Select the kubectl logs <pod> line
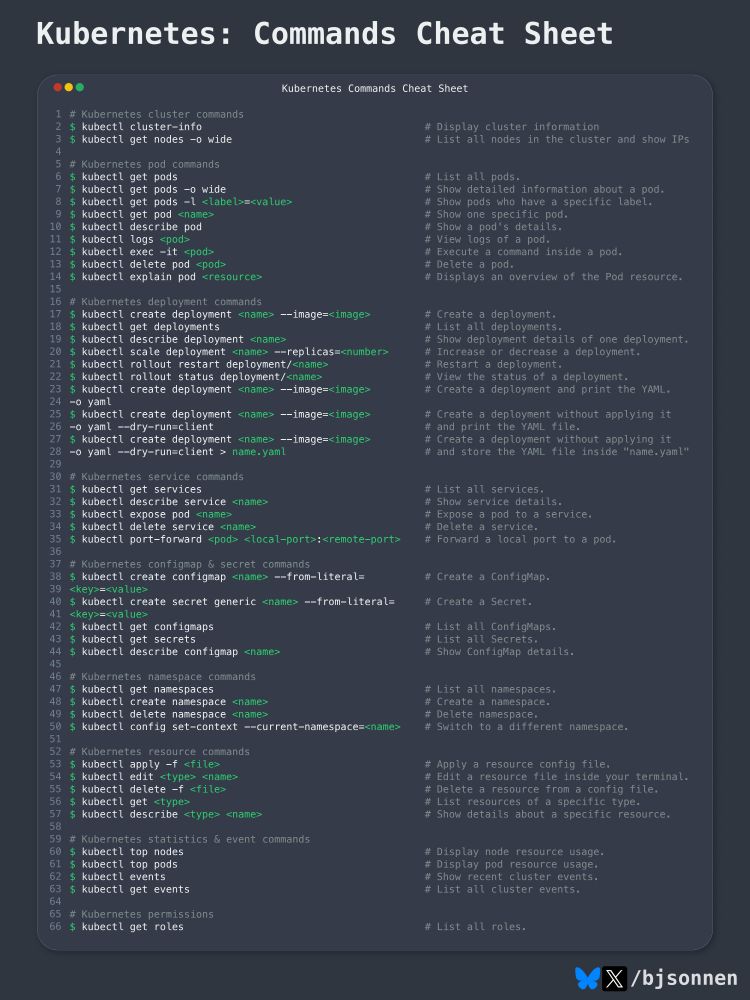This screenshot has height=1000, width=750. point(129,239)
